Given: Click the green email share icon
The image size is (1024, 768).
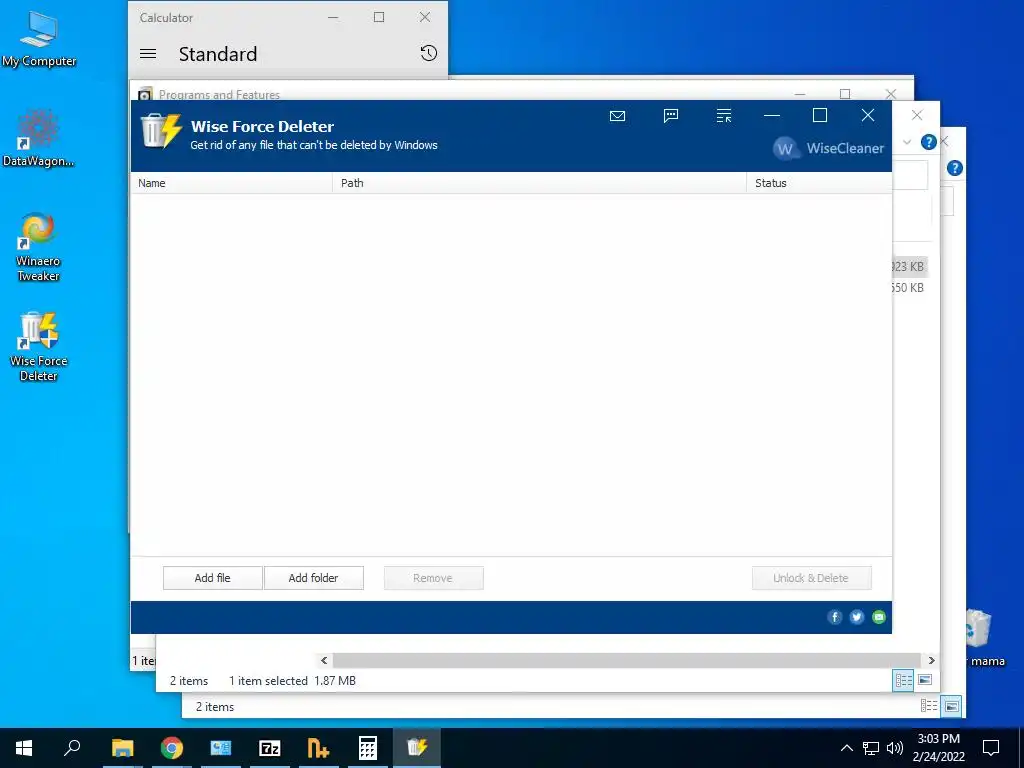Looking at the screenshot, I should tap(879, 617).
